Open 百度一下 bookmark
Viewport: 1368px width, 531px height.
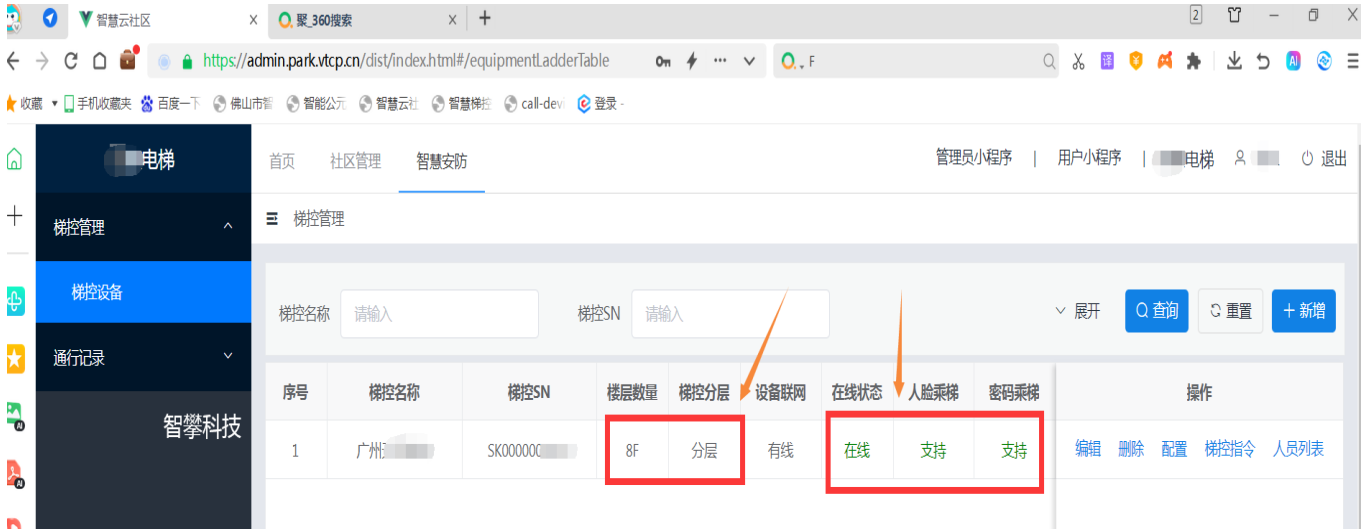(x=170, y=103)
